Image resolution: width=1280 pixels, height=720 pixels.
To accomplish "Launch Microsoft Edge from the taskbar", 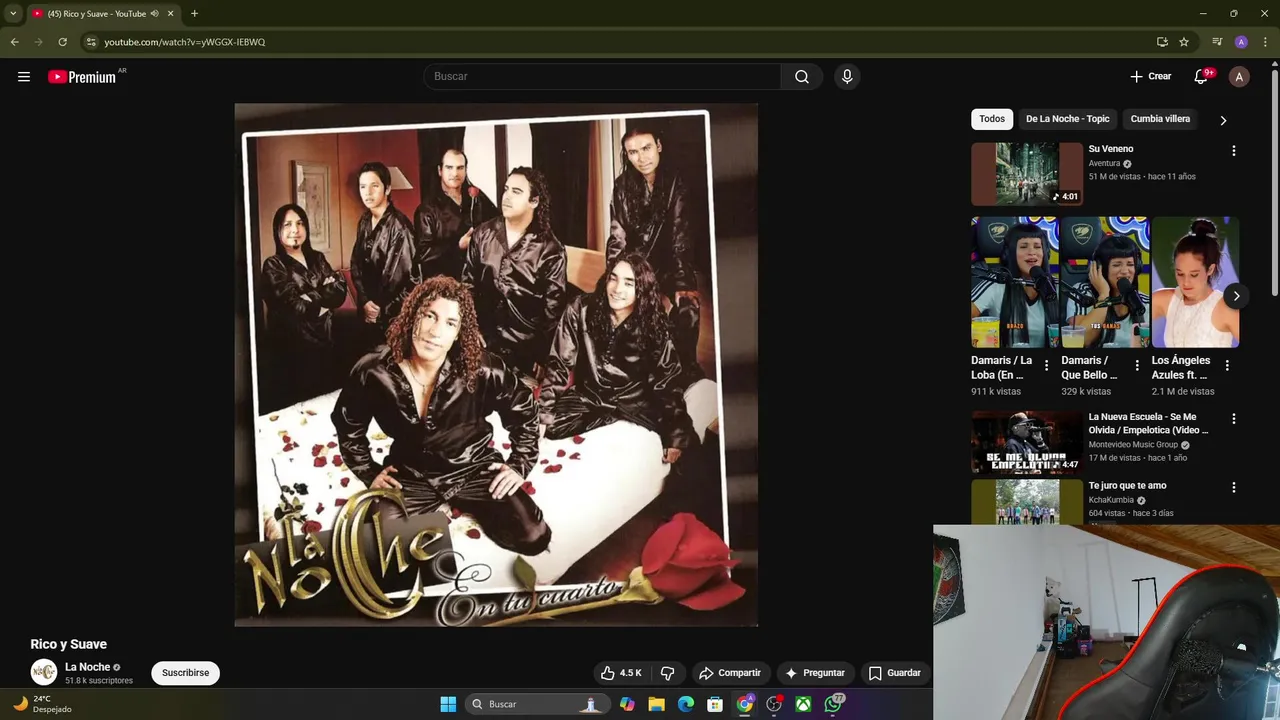I will pyautogui.click(x=686, y=704).
